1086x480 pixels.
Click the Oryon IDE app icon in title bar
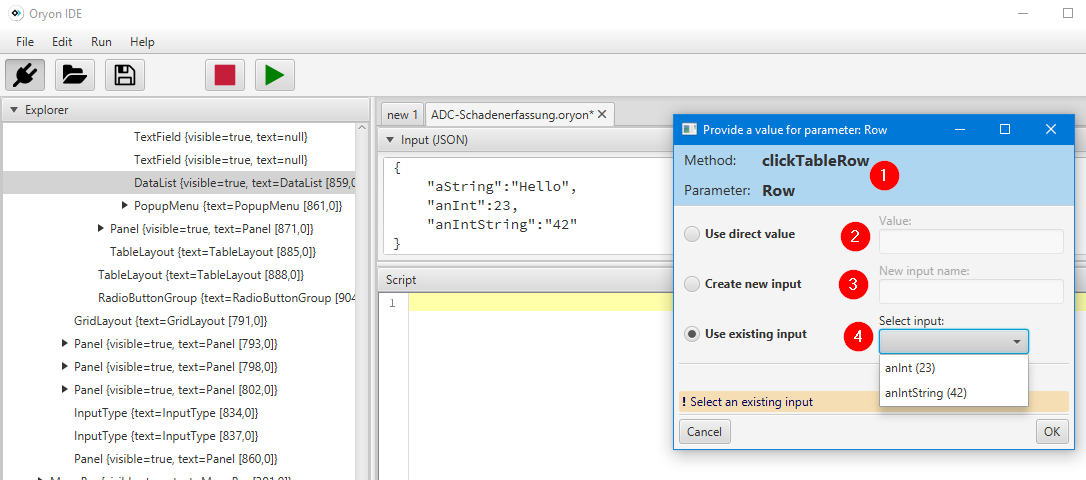[16, 14]
